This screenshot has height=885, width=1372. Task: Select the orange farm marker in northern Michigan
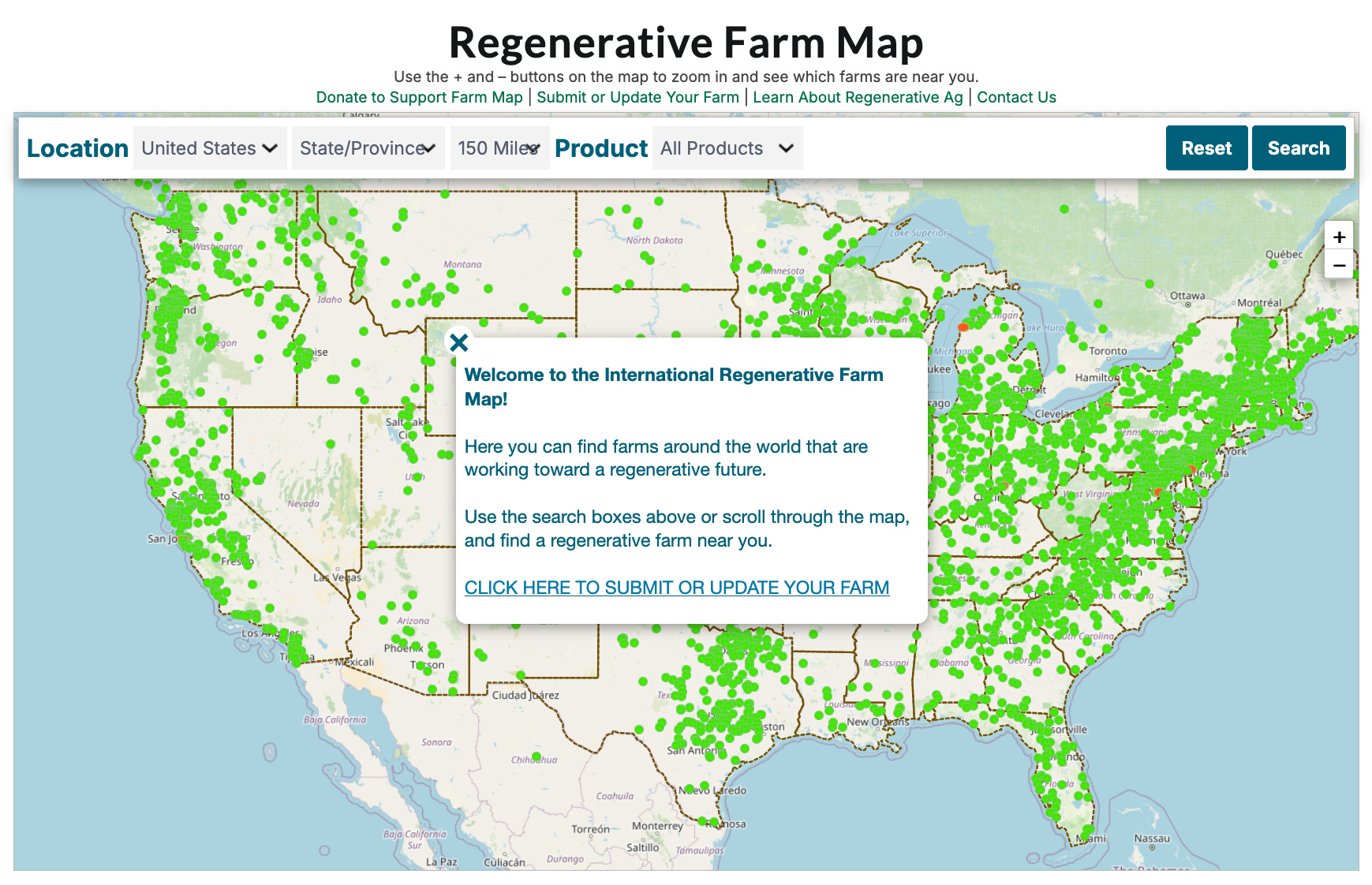(x=963, y=327)
